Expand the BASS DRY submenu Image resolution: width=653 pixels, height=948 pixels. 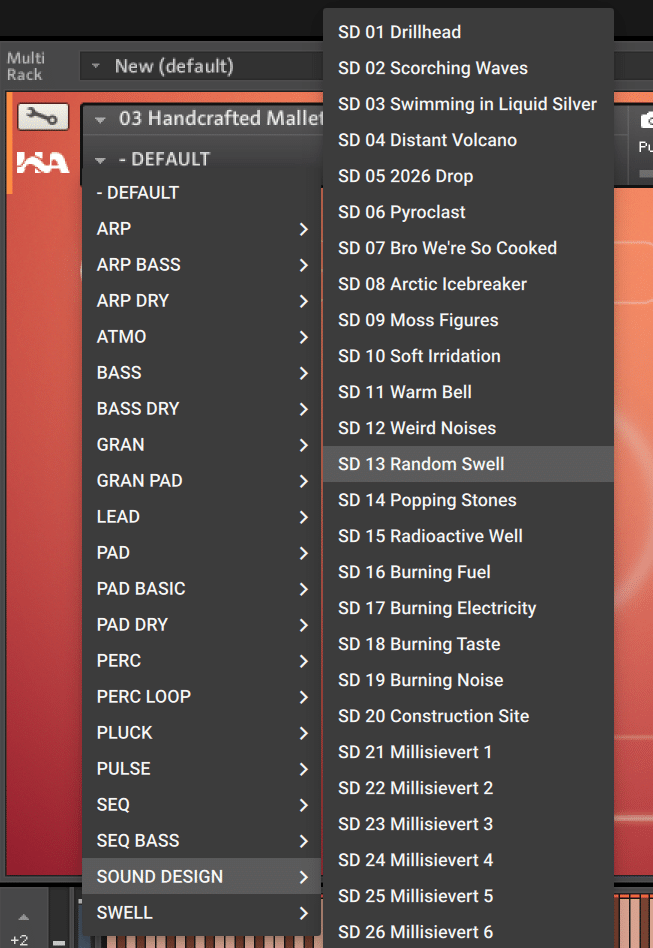201,409
